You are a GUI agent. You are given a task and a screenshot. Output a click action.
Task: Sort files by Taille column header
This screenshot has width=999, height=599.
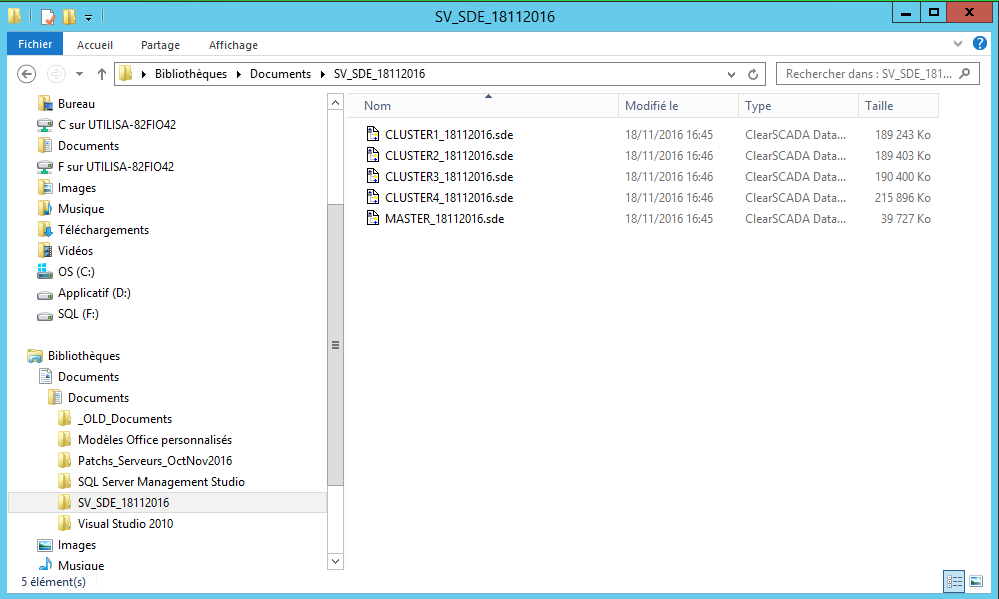coord(897,106)
